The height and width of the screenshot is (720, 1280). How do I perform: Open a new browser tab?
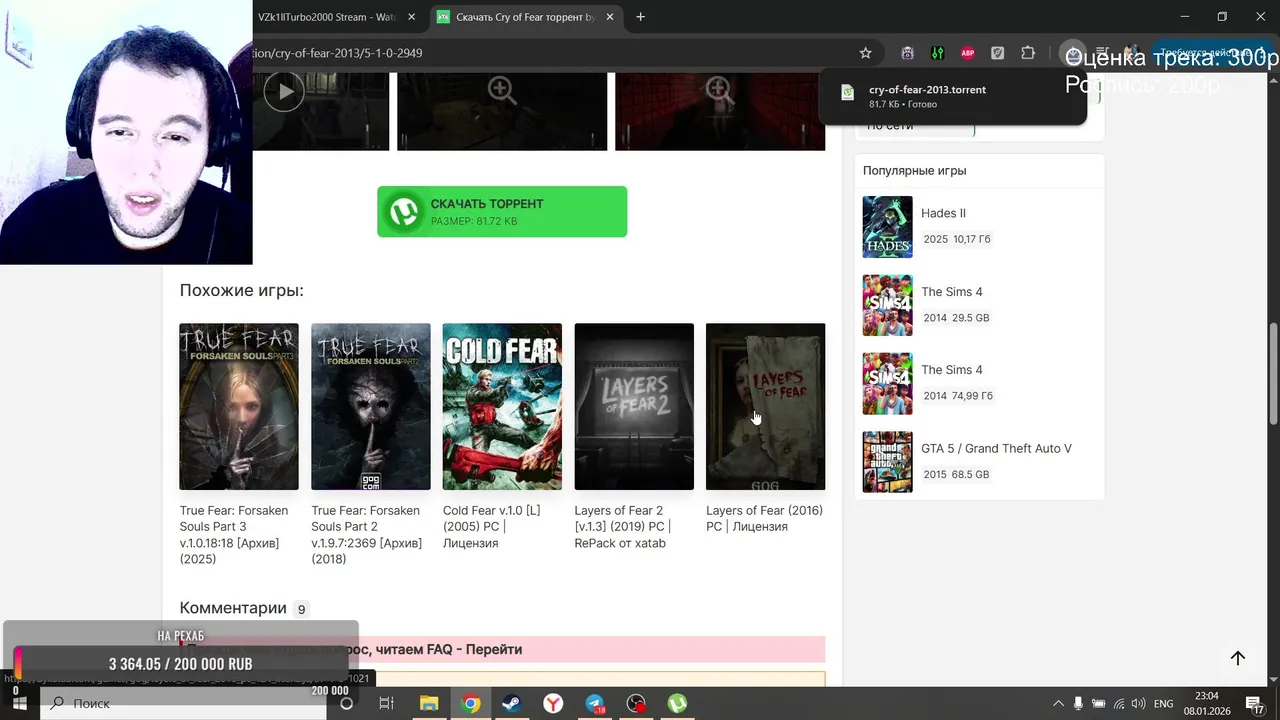tap(641, 17)
